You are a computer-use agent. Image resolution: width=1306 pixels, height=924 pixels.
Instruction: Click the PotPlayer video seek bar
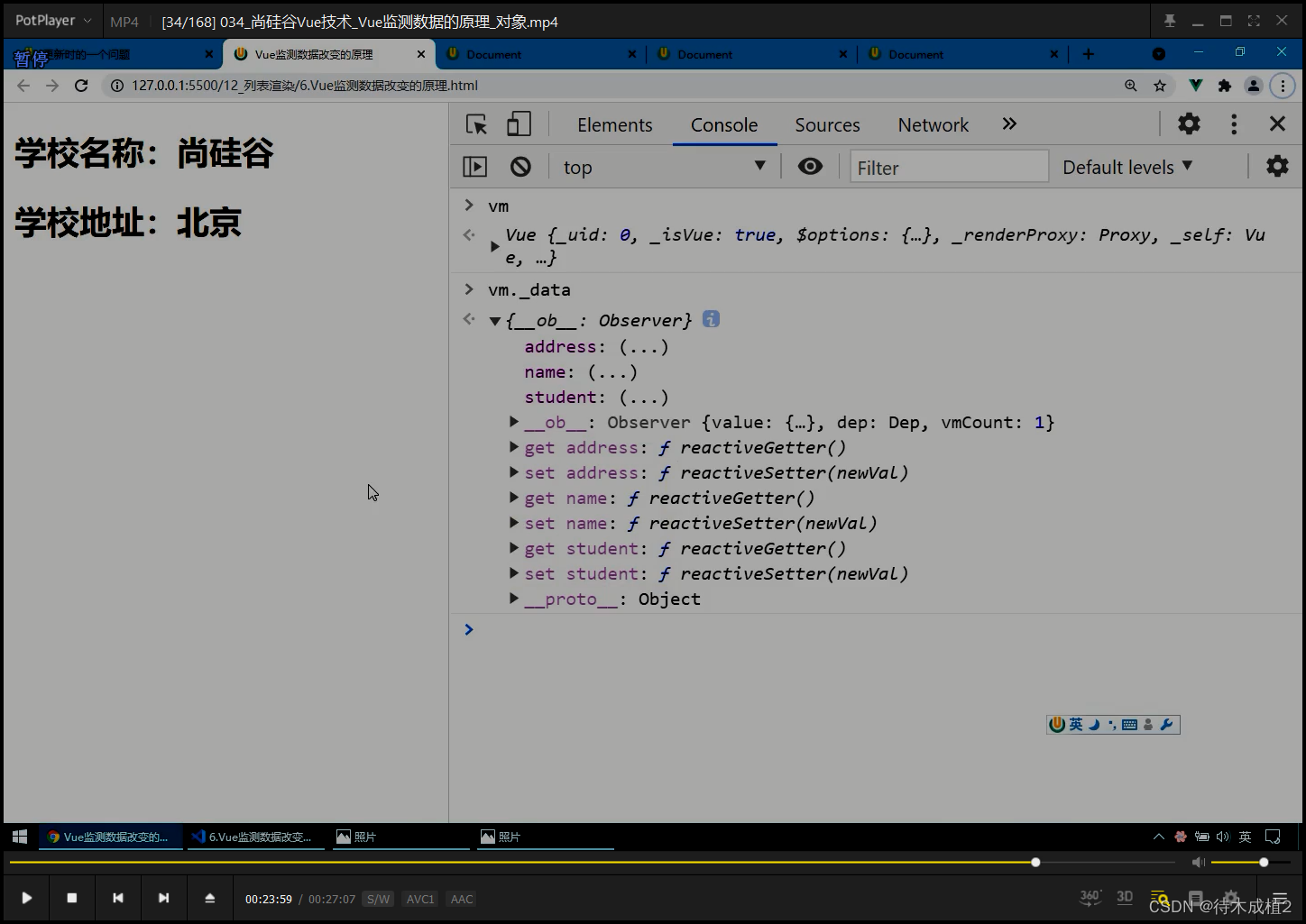coord(592,863)
